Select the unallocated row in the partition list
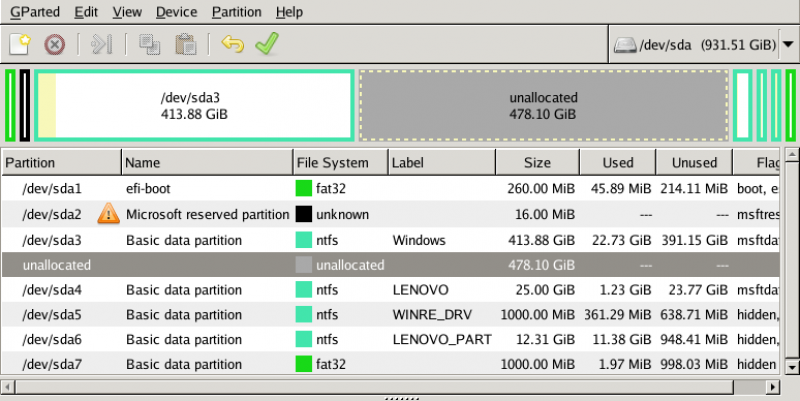Viewport: 800px width, 401px height. tap(390, 265)
